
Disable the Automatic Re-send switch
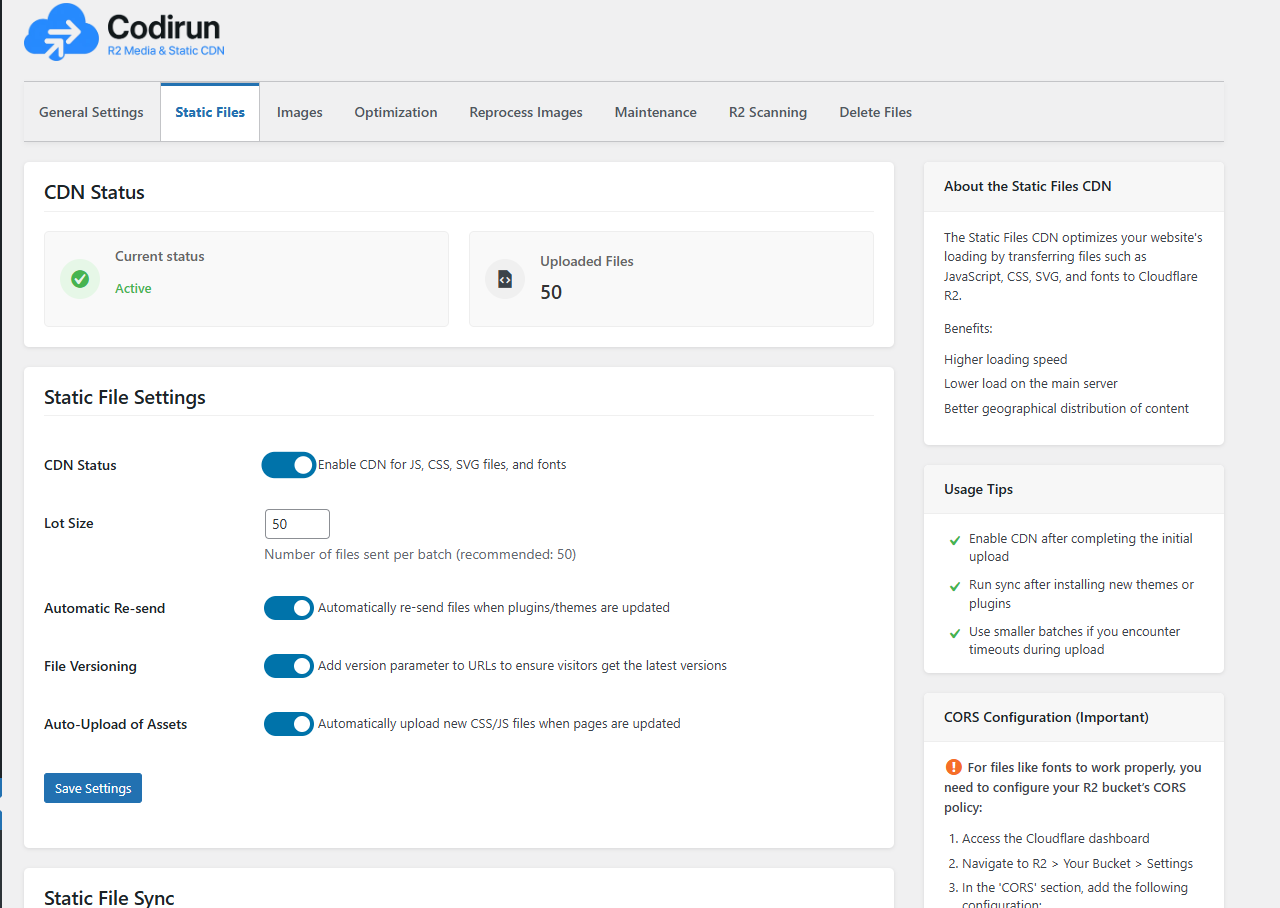click(x=289, y=608)
